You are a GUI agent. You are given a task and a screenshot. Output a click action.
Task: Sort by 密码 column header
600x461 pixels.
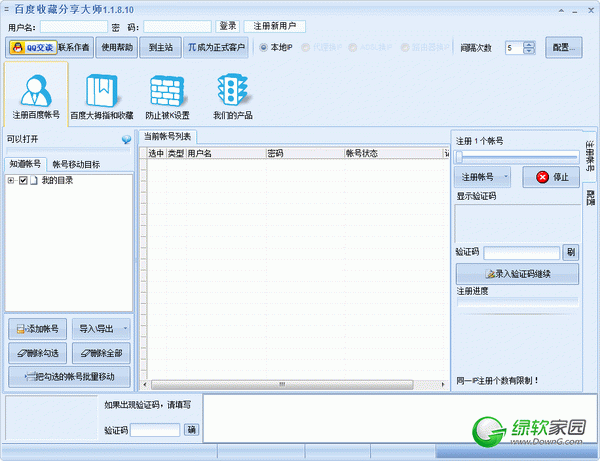click(x=305, y=153)
